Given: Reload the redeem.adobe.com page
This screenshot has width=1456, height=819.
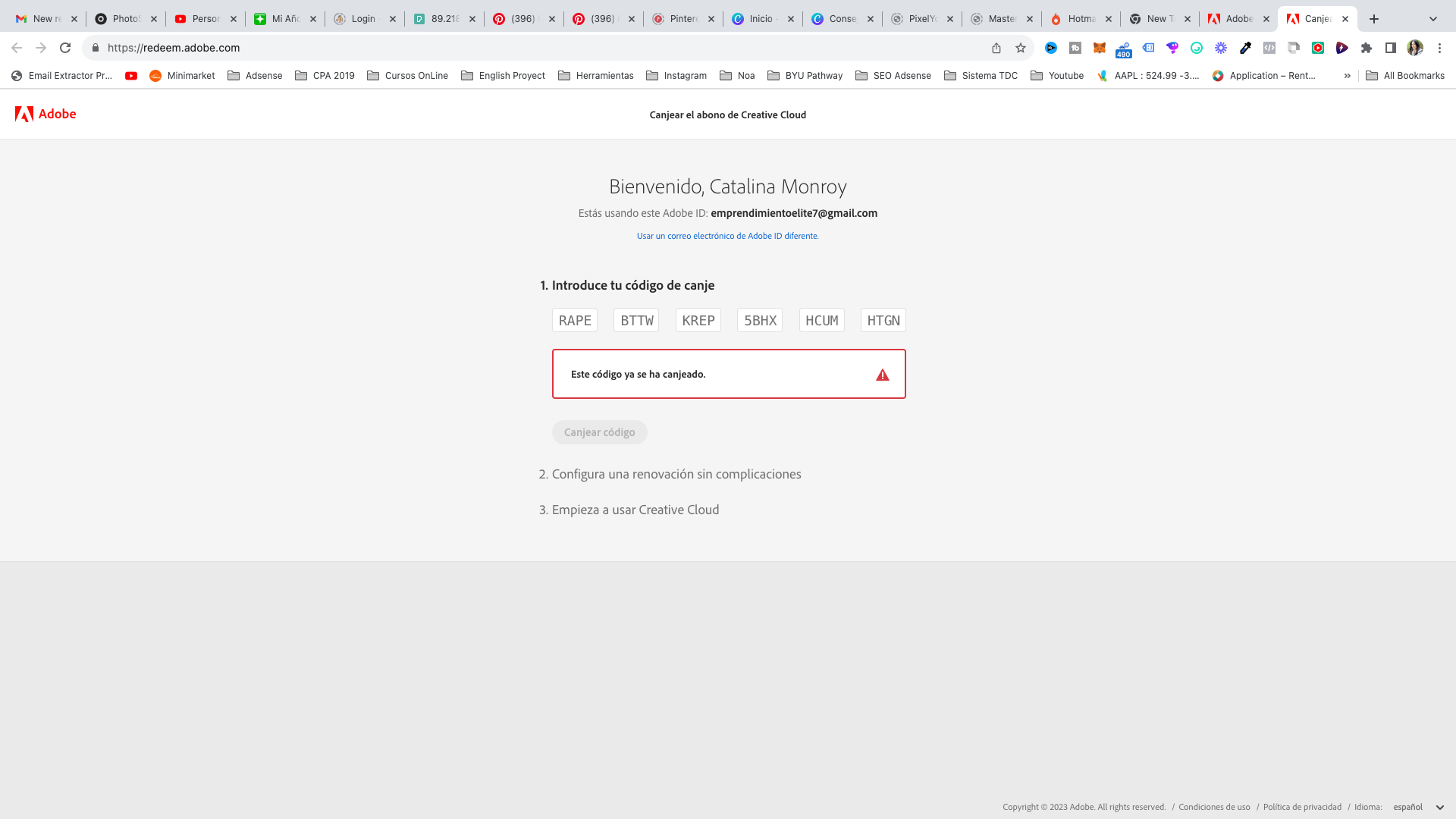Looking at the screenshot, I should click(x=65, y=48).
